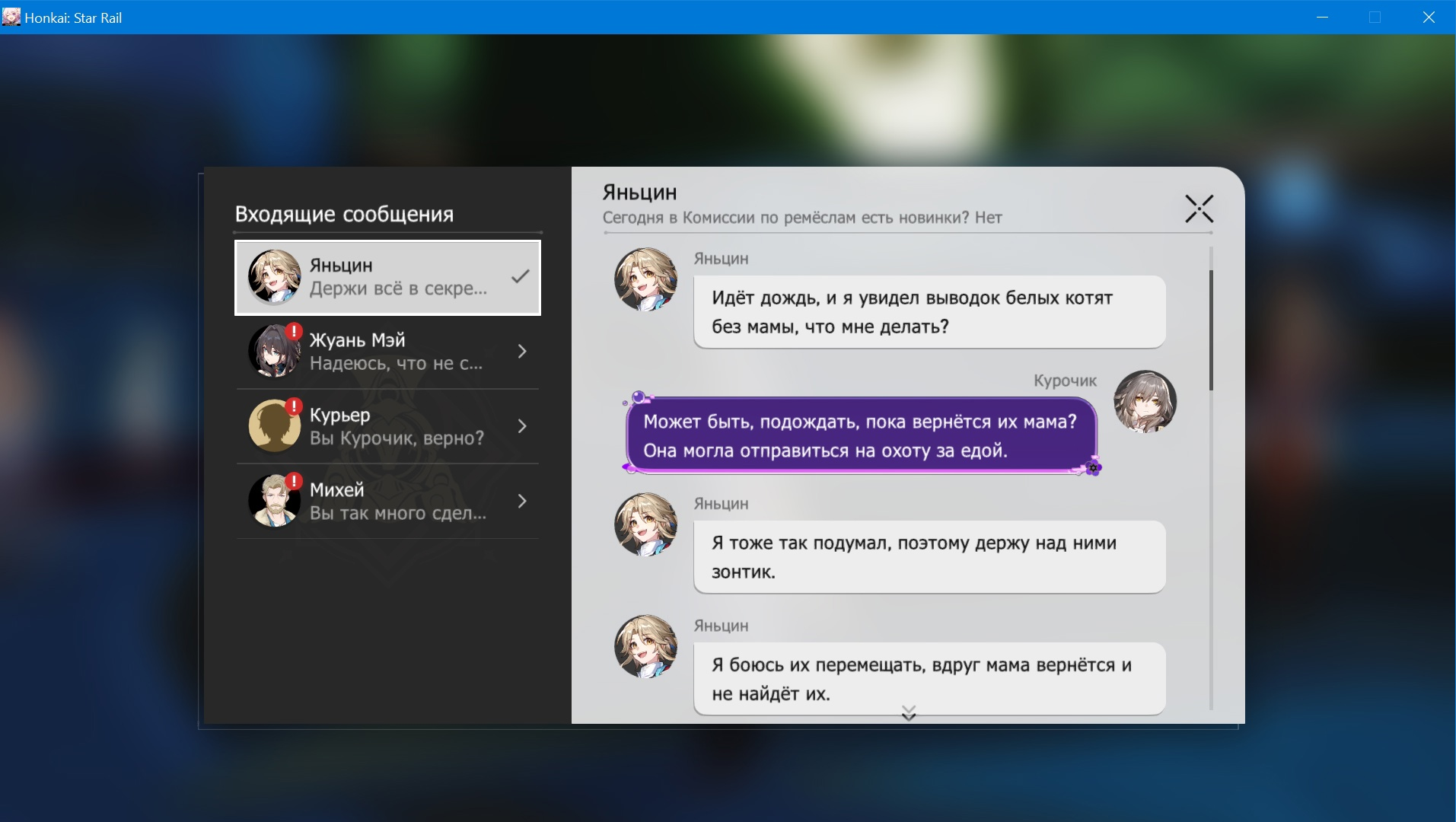Image resolution: width=1456 pixels, height=822 pixels.
Task: Click the Яньцин chat header title
Action: click(639, 193)
